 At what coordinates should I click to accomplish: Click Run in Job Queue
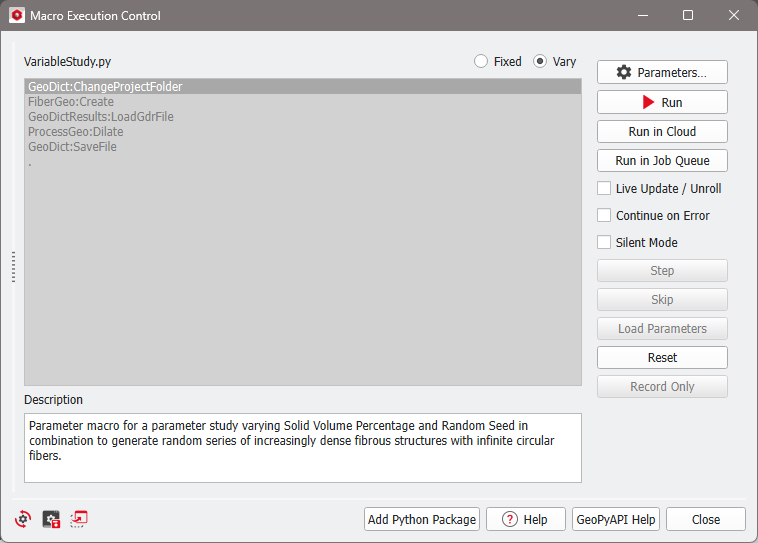tap(662, 161)
